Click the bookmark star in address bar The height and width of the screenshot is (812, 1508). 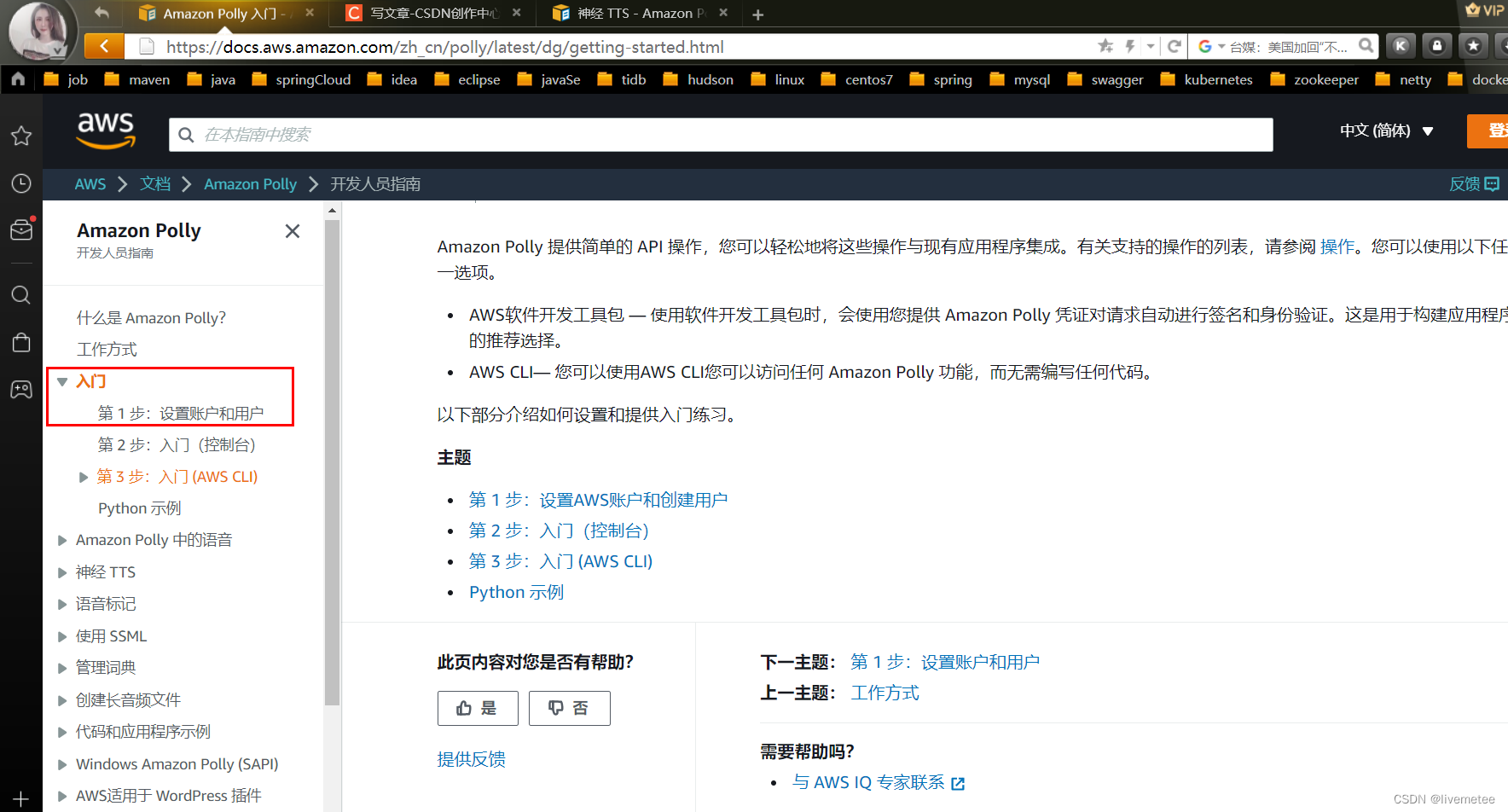point(1105,46)
